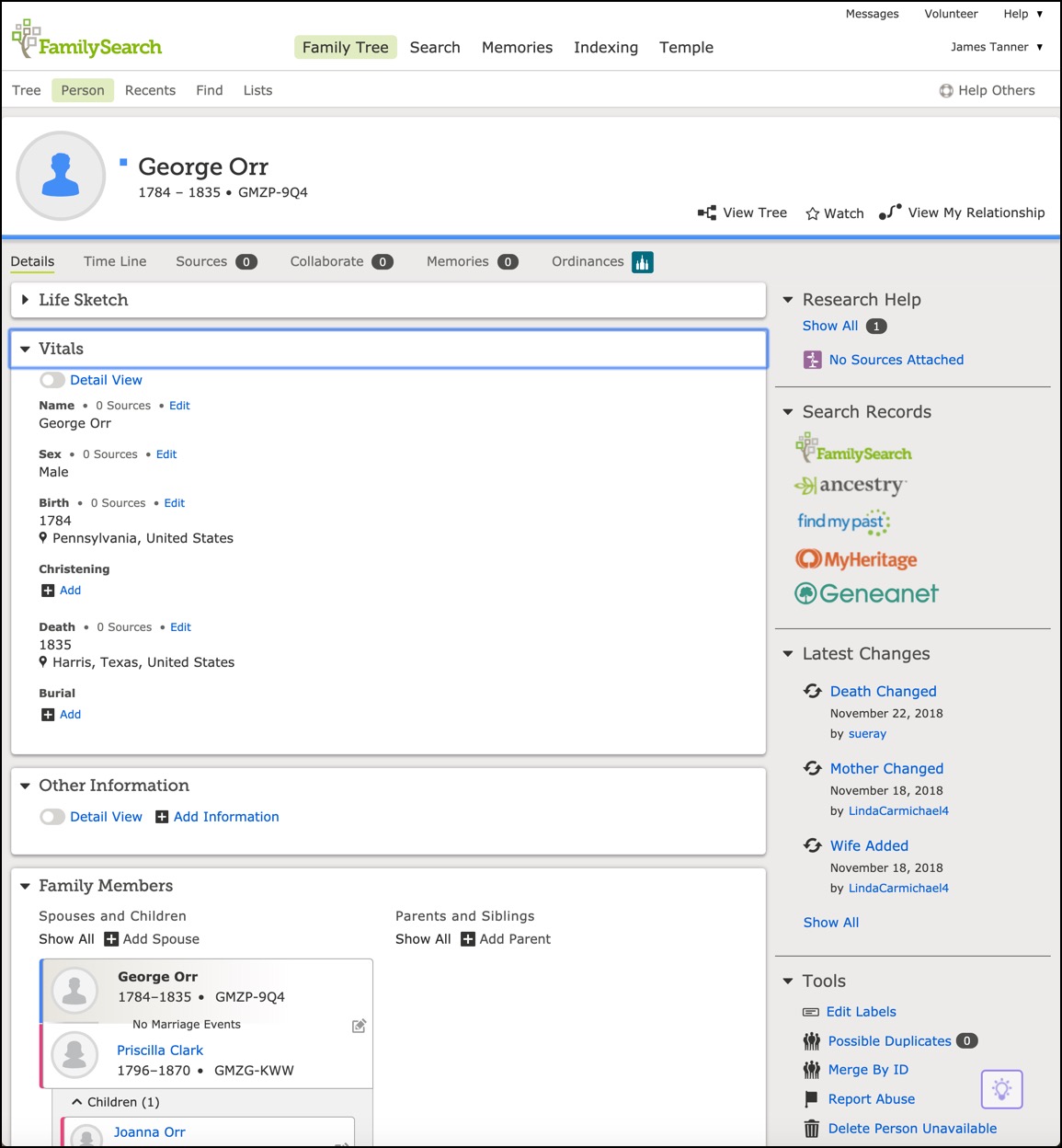Click Priscilla Clark's portrait thumbnail
Image resolution: width=1062 pixels, height=1148 pixels.
tap(74, 1055)
